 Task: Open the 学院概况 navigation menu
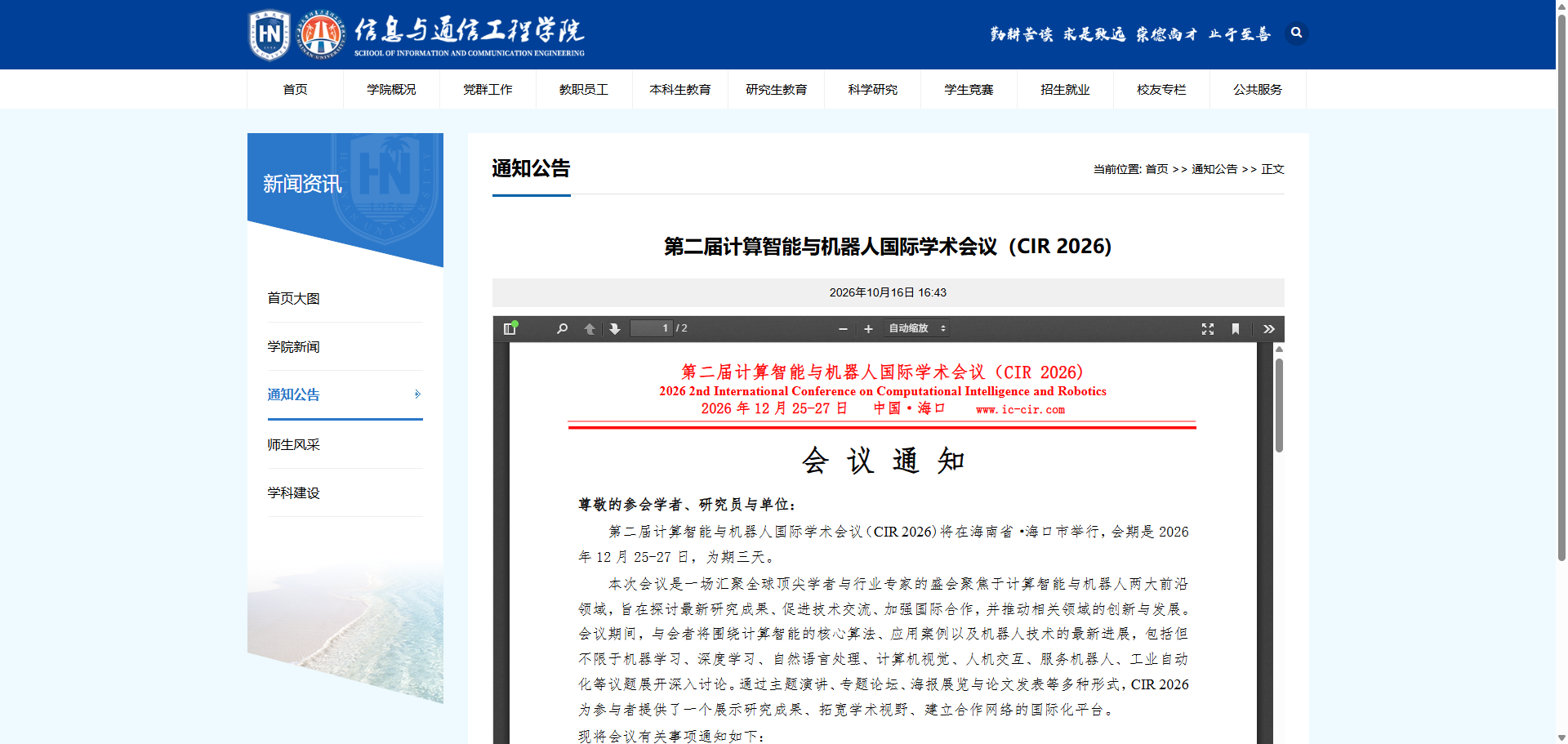click(x=391, y=89)
